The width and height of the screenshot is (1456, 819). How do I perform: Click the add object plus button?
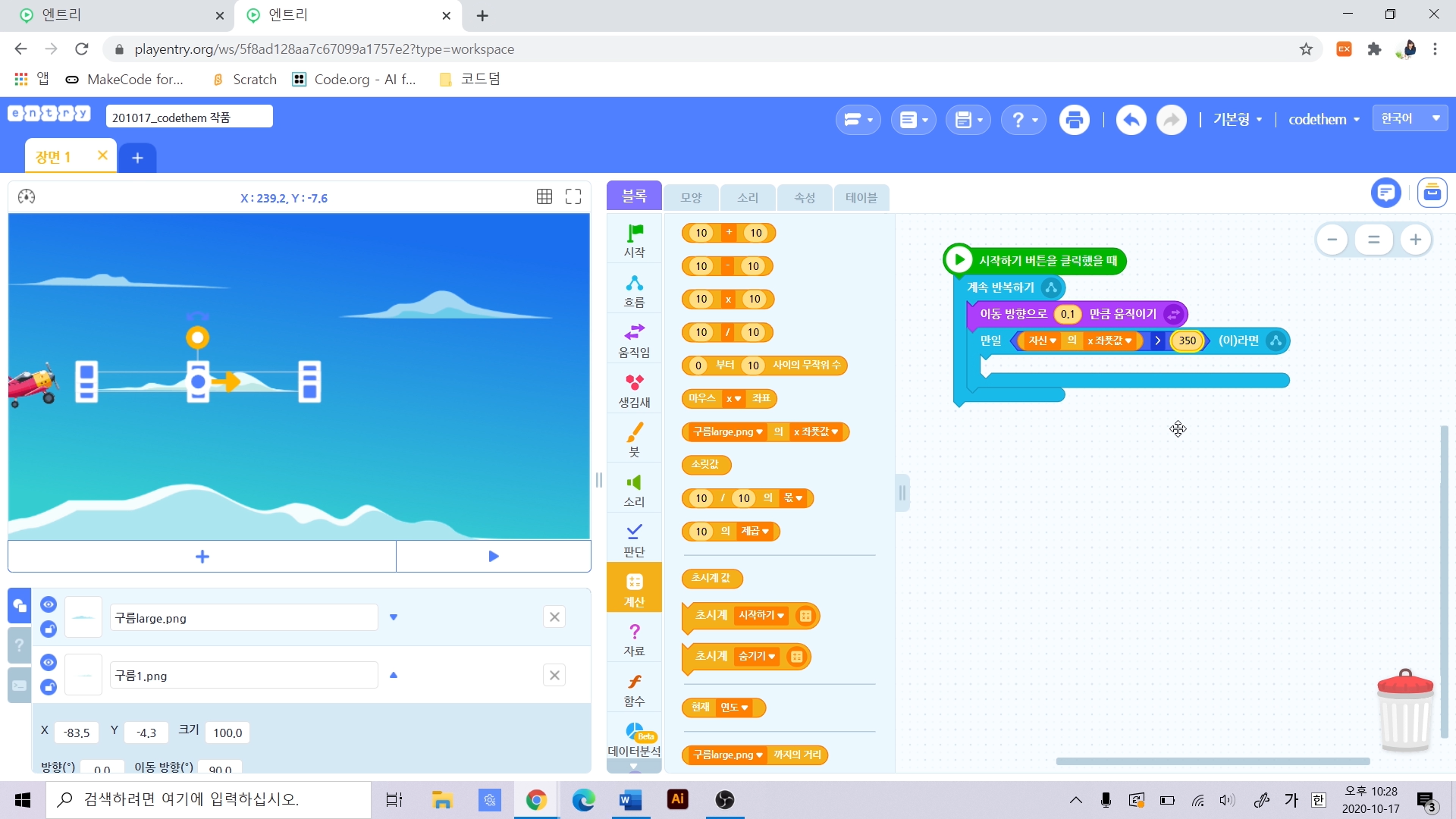202,557
